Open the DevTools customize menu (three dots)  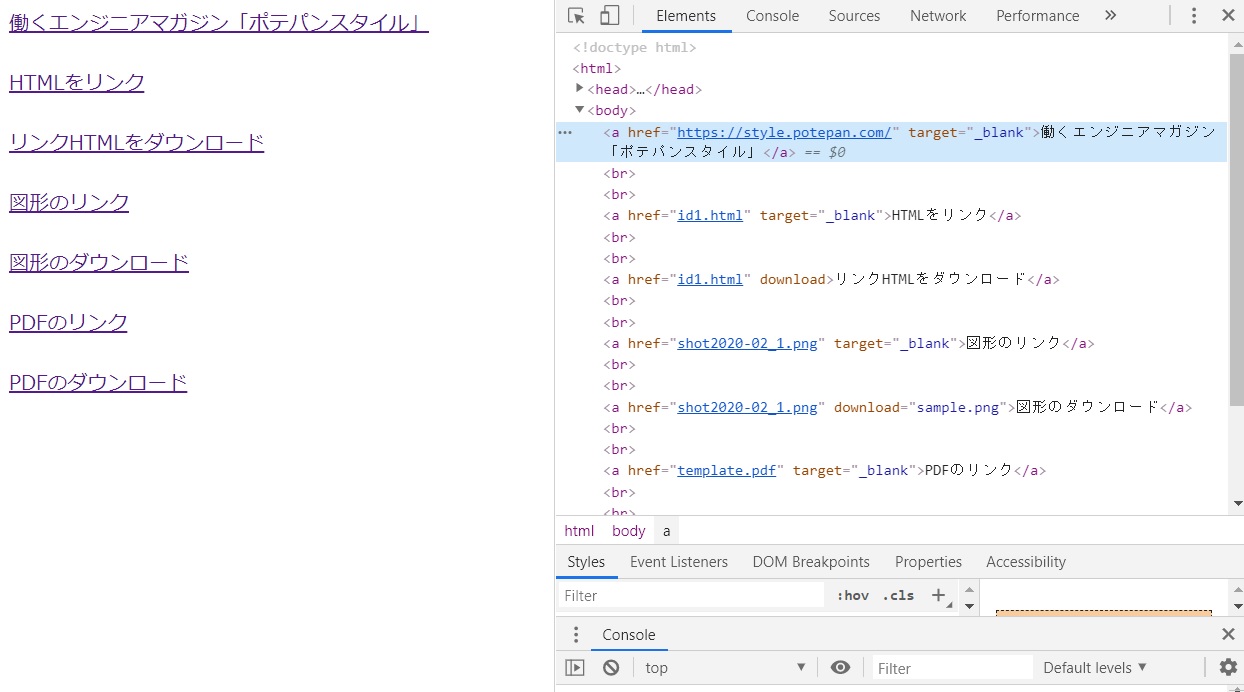[1194, 15]
